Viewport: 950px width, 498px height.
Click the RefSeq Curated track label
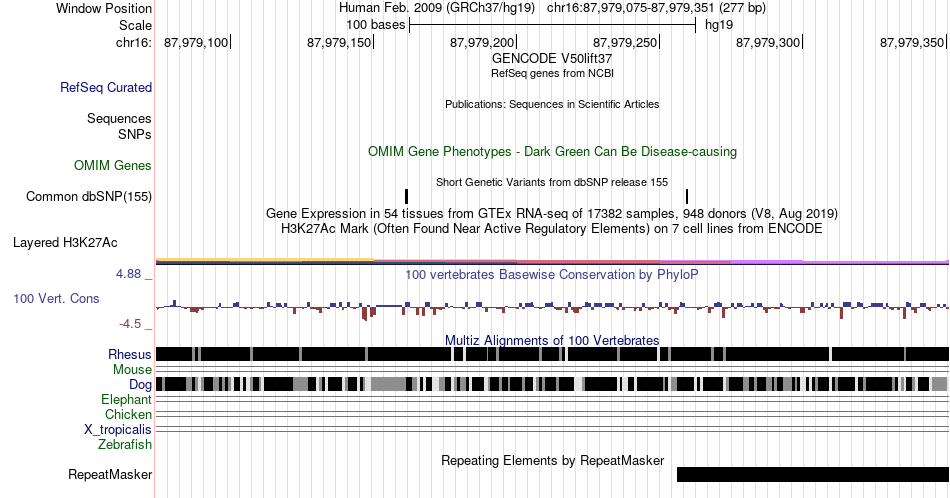pos(105,87)
